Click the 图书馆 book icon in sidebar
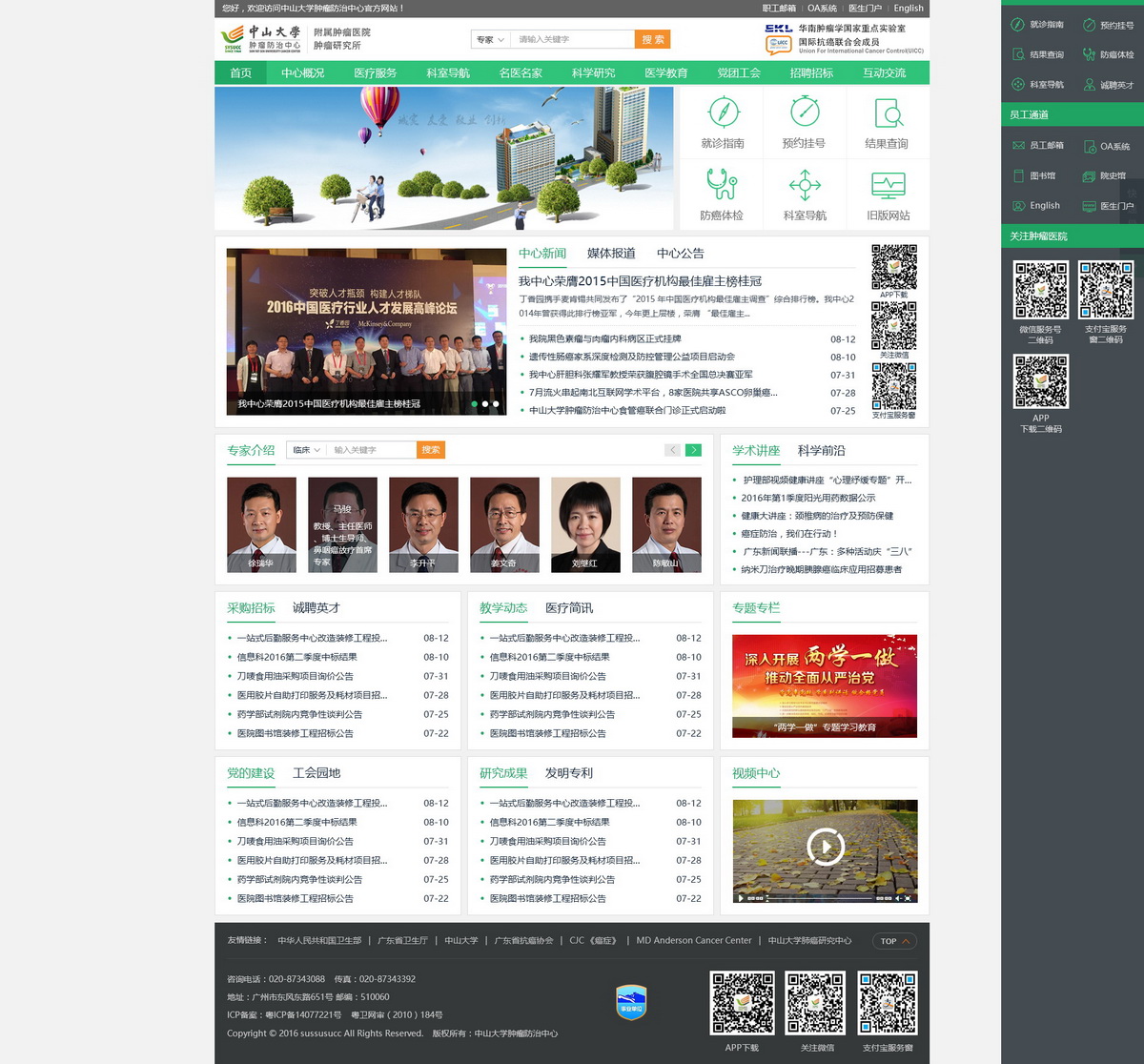 [1018, 175]
